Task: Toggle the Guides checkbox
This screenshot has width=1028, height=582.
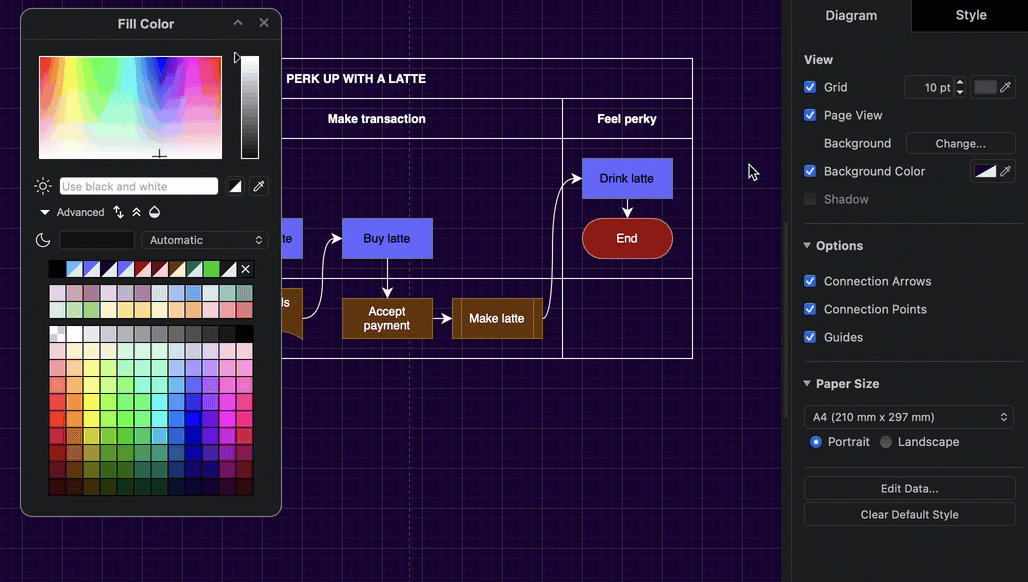Action: tap(810, 338)
